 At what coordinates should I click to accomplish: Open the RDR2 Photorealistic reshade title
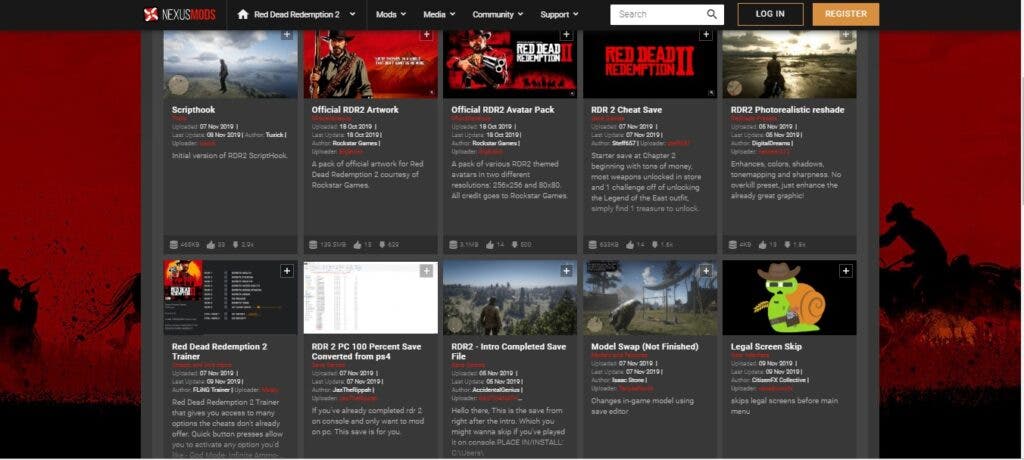click(787, 110)
